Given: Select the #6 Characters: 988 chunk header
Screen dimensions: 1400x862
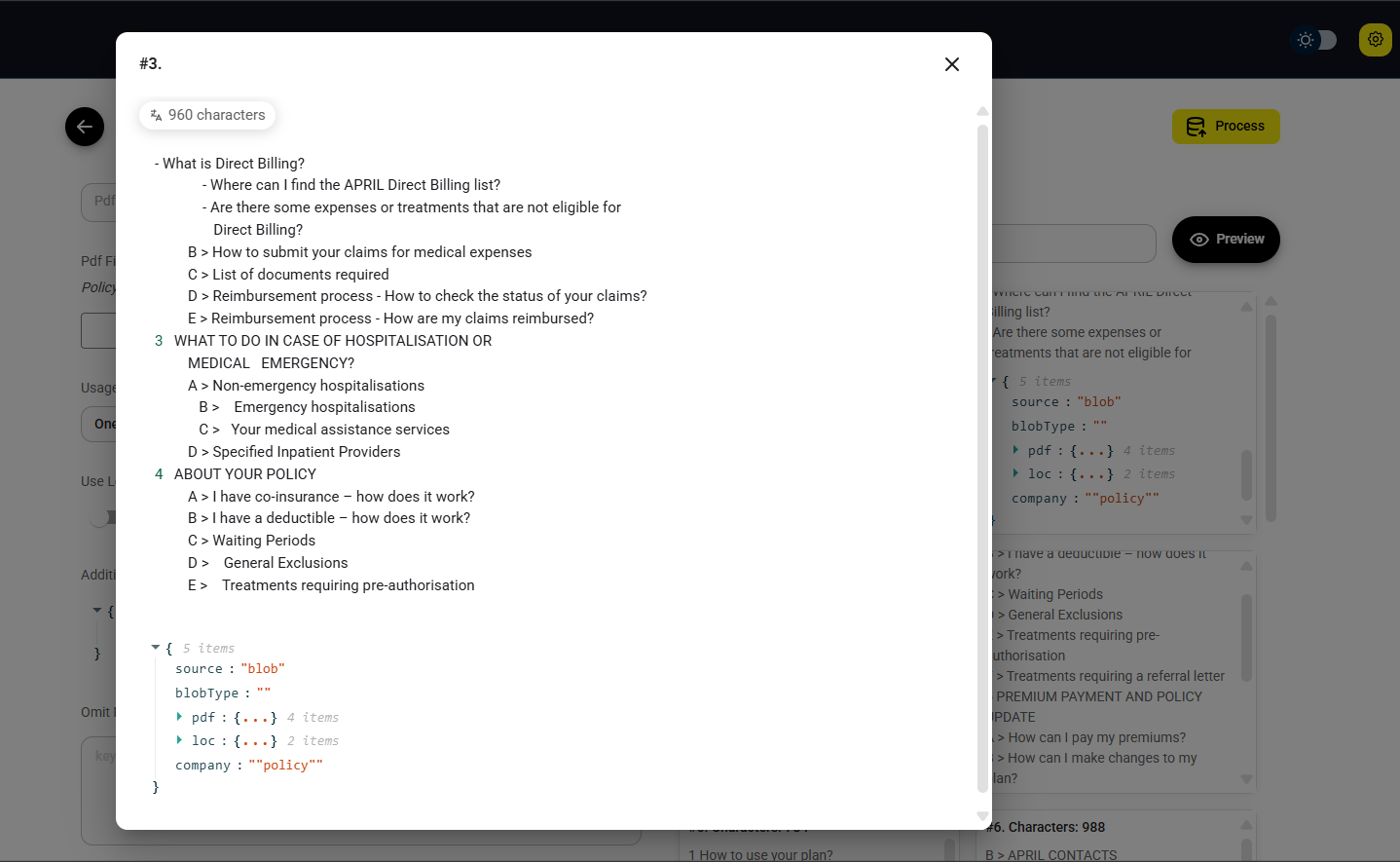Looking at the screenshot, I should point(1046,827).
